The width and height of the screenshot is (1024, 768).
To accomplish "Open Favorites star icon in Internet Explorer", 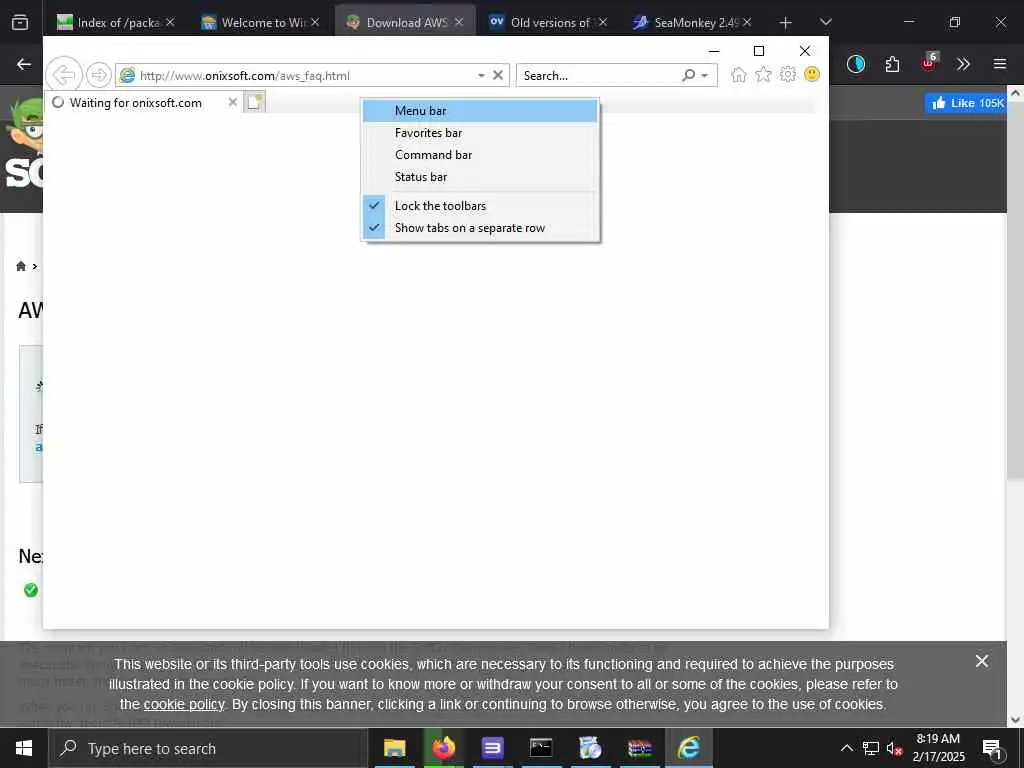I will [763, 75].
